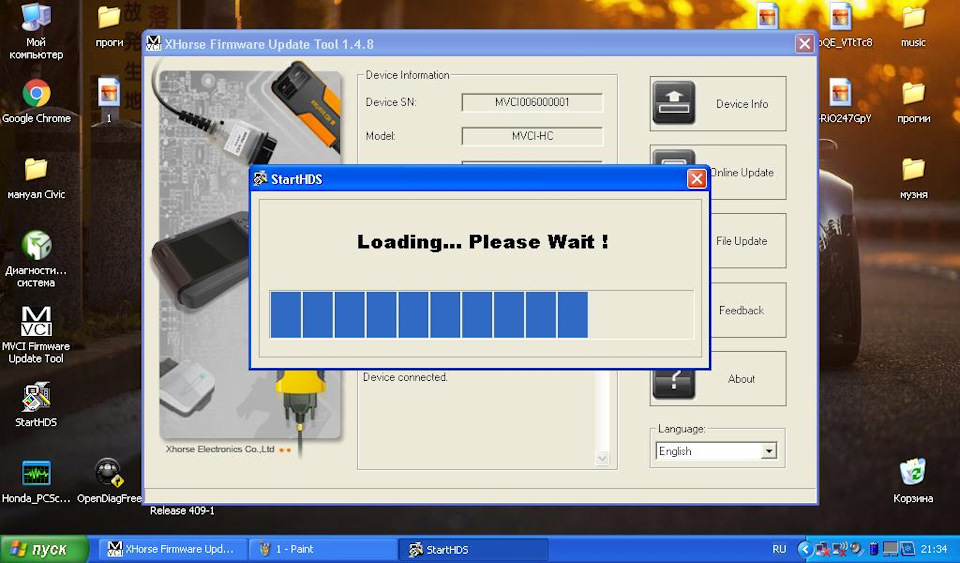The width and height of the screenshot is (960, 563).
Task: Open Honda_PCSc... desktop icon
Action: 36,482
